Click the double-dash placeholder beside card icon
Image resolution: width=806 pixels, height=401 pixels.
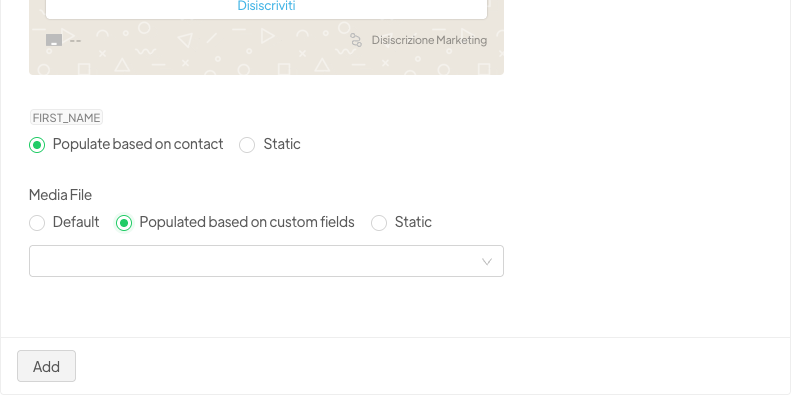[x=75, y=41]
